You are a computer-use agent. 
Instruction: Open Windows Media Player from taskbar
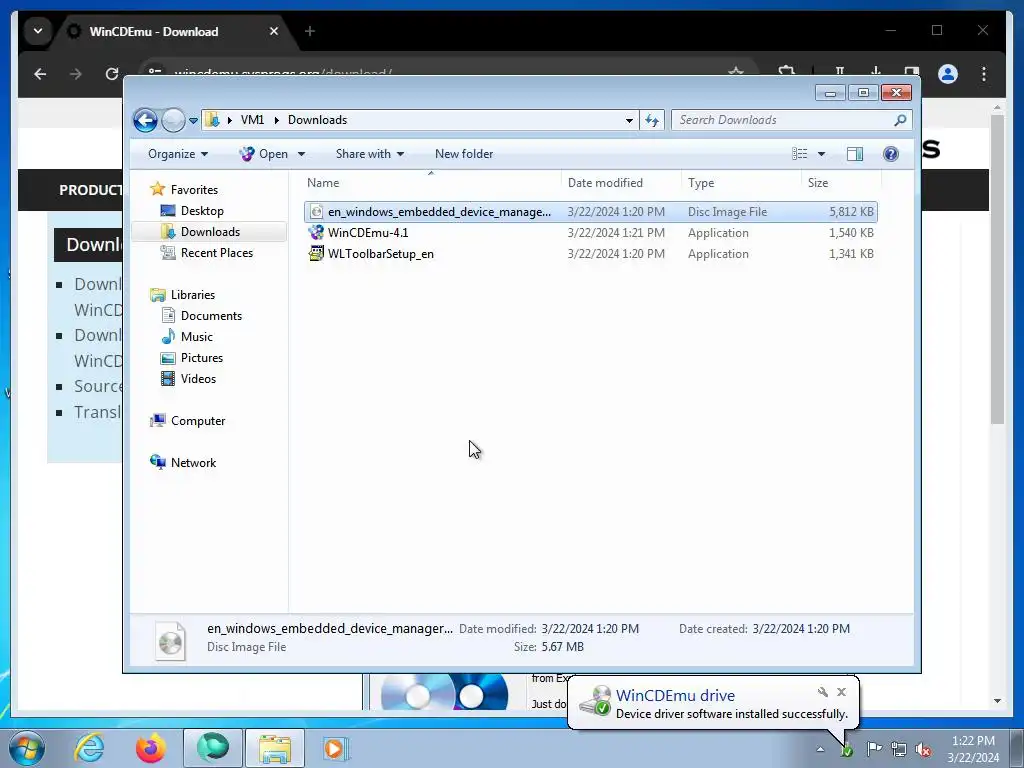336,748
